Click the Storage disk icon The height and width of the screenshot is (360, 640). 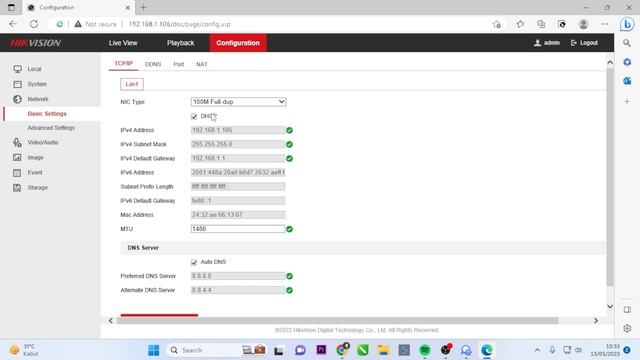[x=17, y=188]
